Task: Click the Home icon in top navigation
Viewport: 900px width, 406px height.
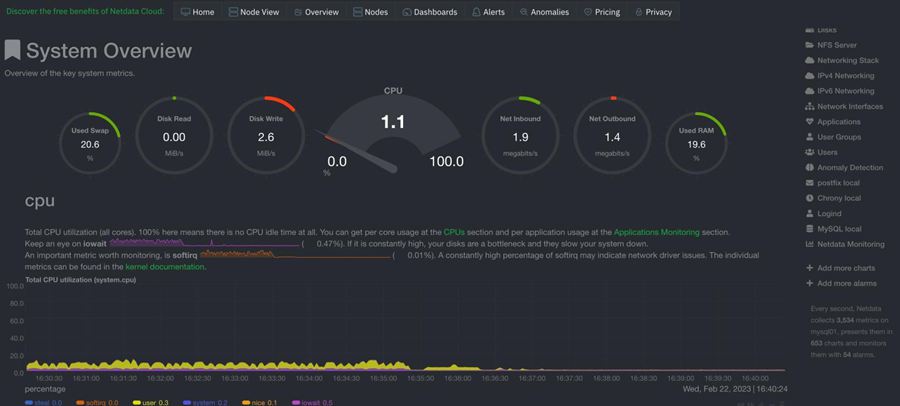Action: coord(186,12)
